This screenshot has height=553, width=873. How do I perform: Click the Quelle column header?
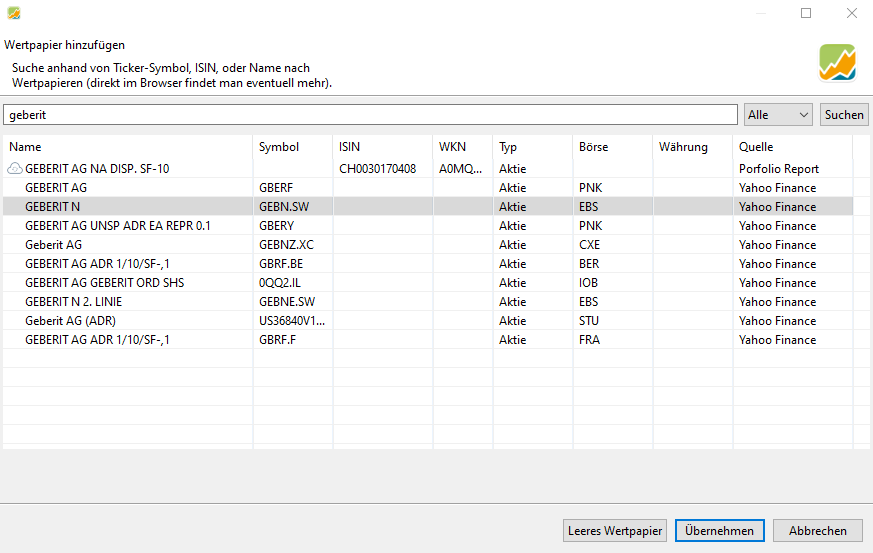pos(791,147)
